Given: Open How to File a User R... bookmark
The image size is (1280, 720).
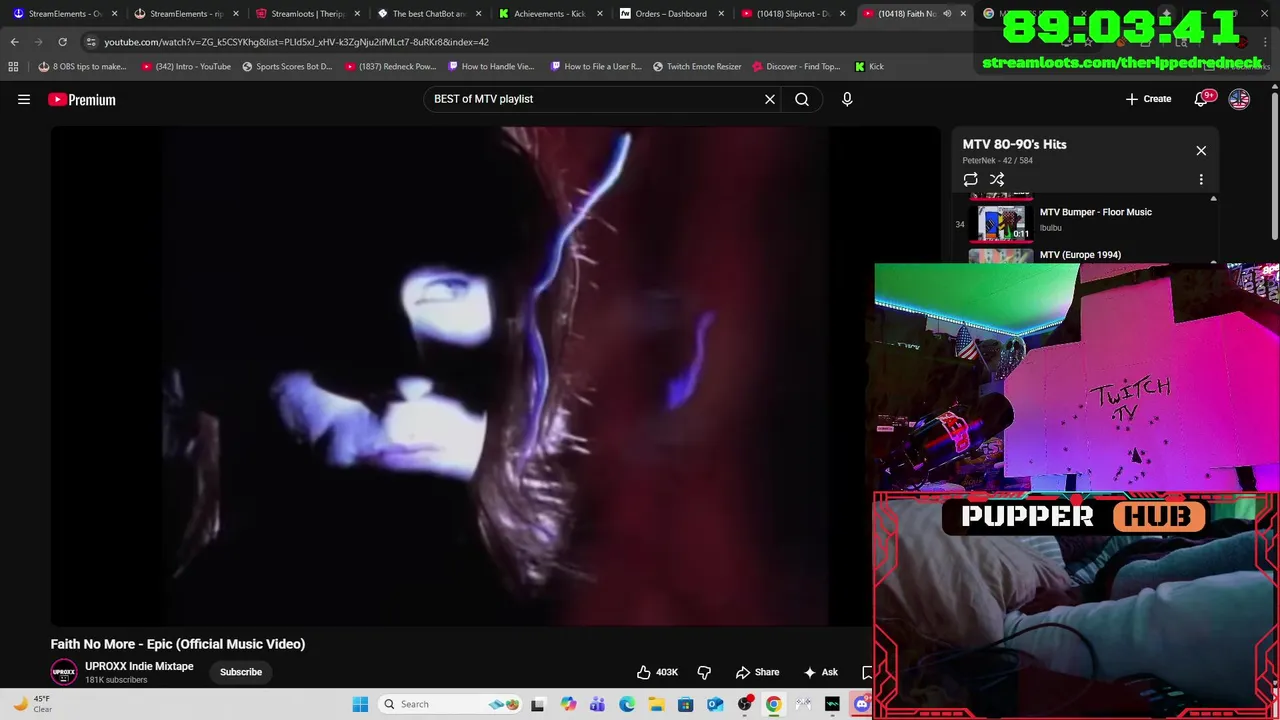Looking at the screenshot, I should 596,67.
